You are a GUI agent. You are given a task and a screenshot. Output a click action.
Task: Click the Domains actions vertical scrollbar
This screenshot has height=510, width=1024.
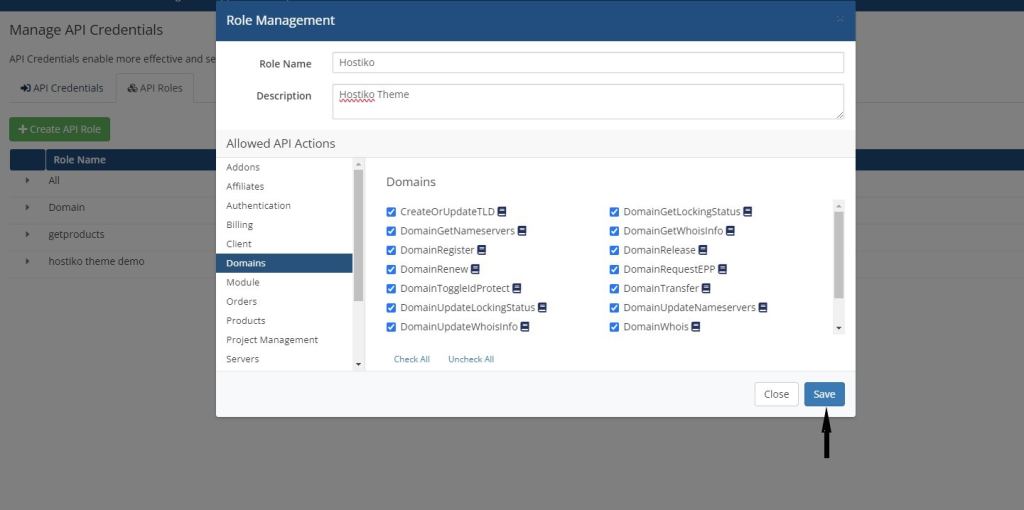click(839, 255)
